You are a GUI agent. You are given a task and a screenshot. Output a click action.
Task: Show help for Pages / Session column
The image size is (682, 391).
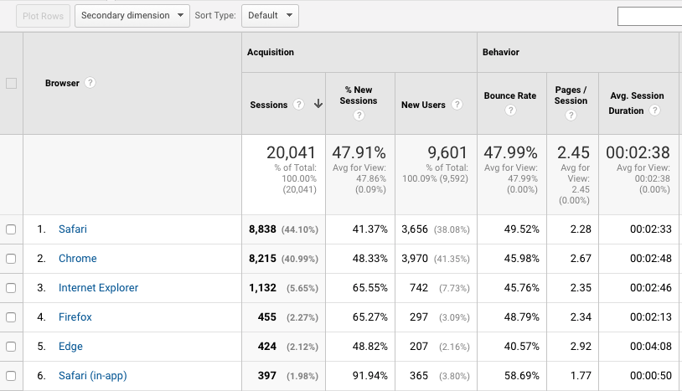point(571,115)
